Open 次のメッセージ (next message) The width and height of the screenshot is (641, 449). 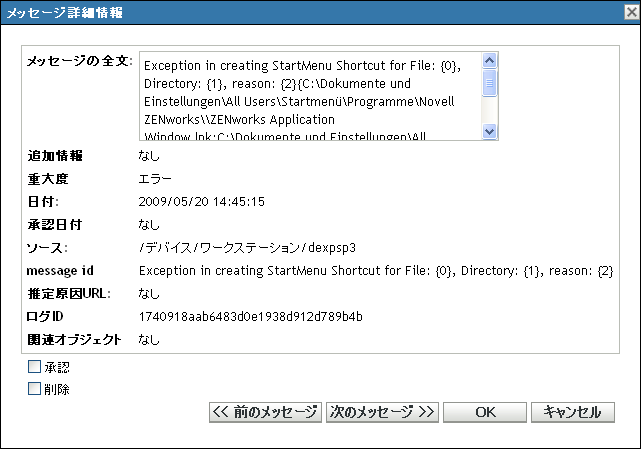point(382,412)
